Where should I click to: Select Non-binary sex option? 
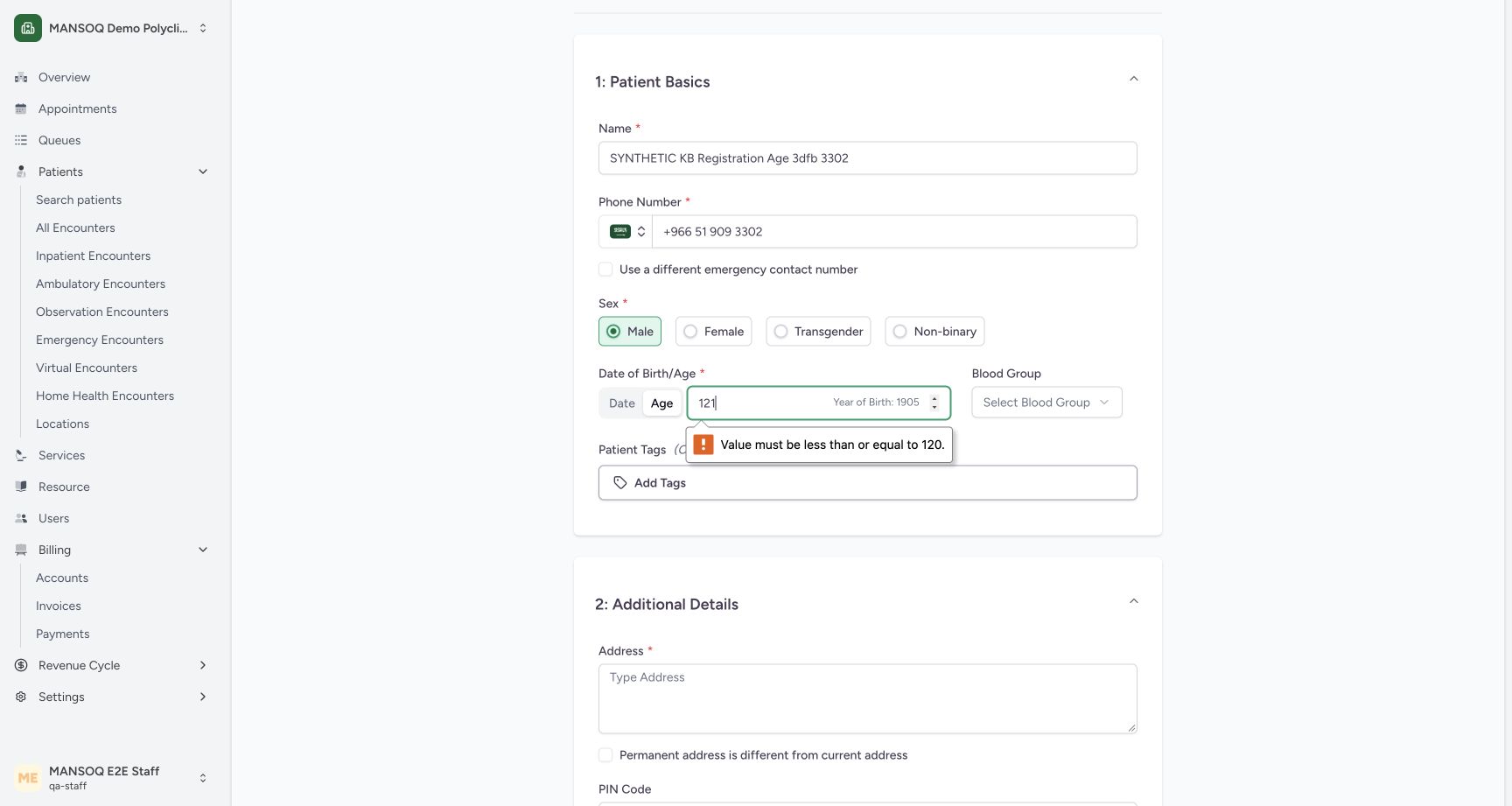pos(934,332)
